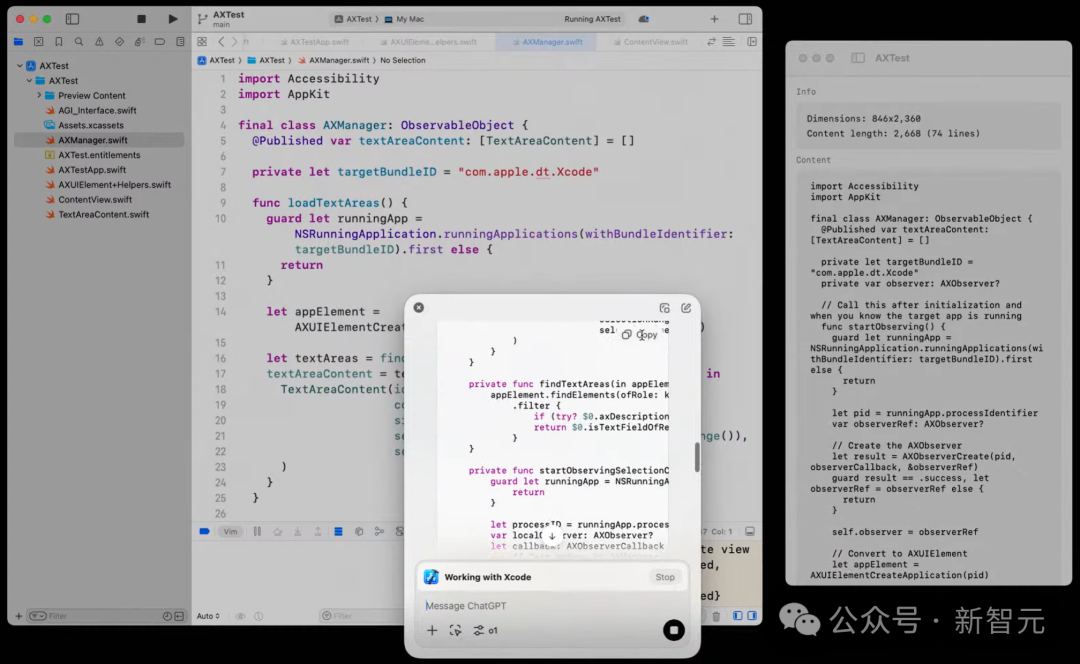Open the Issue navigator warning icon
The height and width of the screenshot is (664, 1080).
(x=99, y=42)
